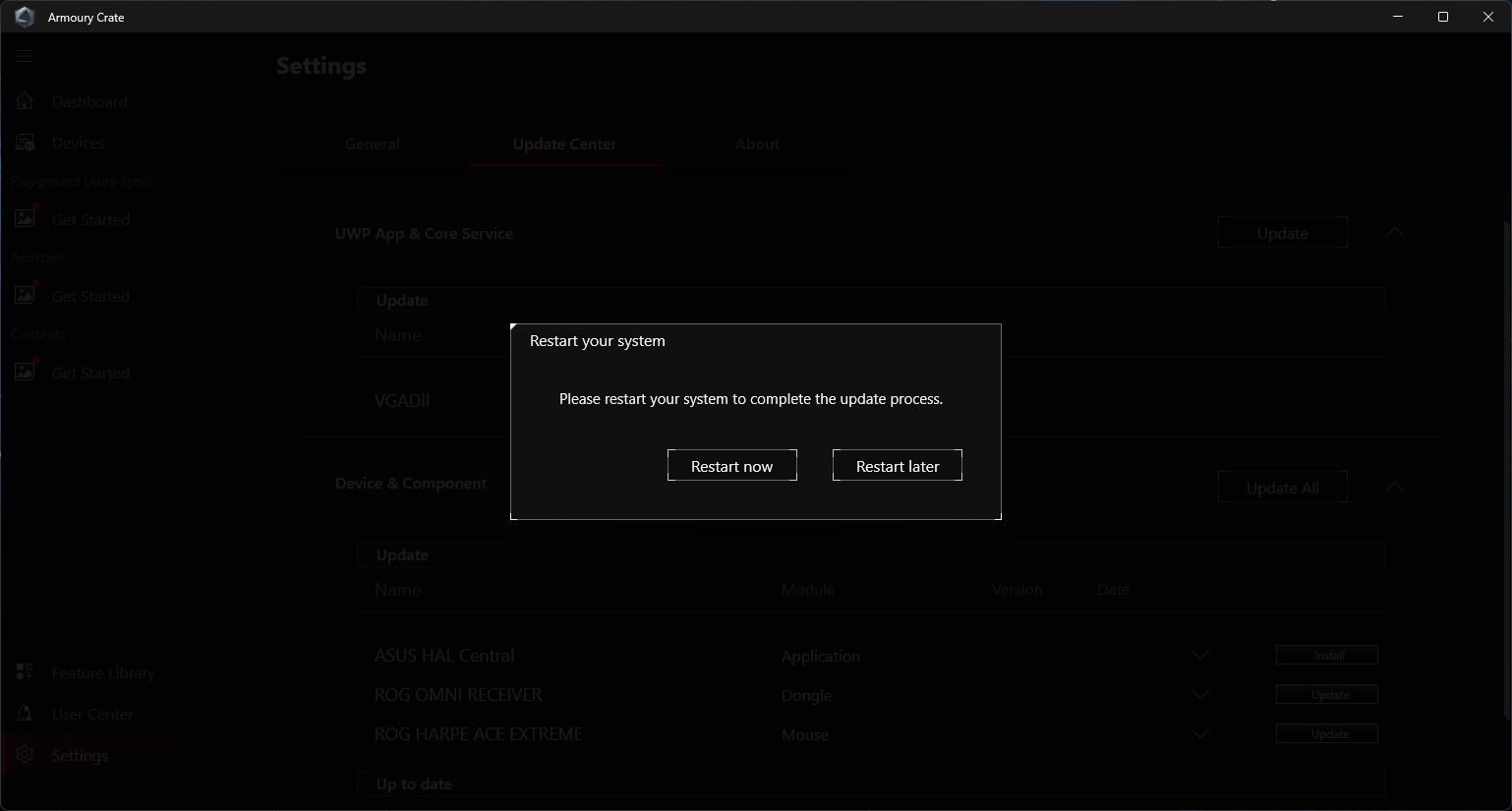Click the Restart now button
This screenshot has height=811, width=1512.
pyautogui.click(x=731, y=465)
